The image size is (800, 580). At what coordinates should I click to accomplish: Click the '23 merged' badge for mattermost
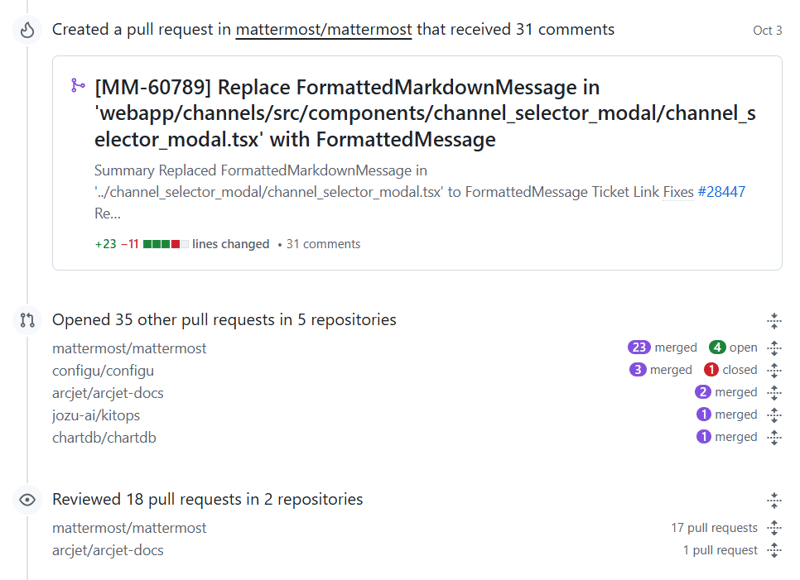pos(662,348)
